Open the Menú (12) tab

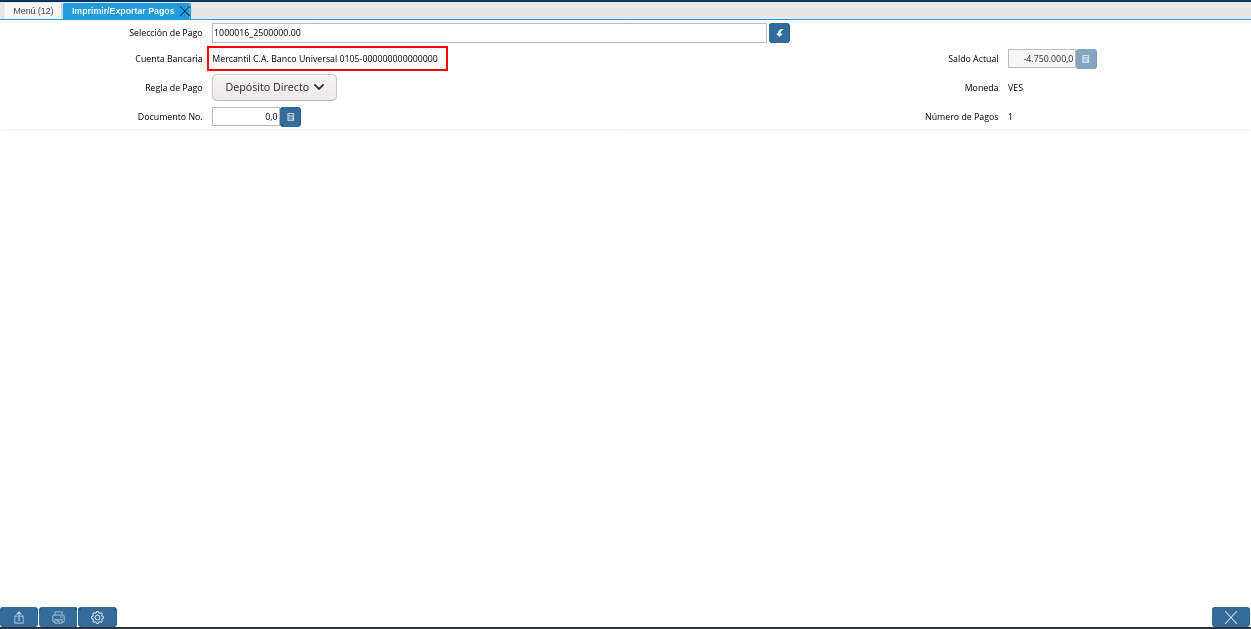[33, 11]
